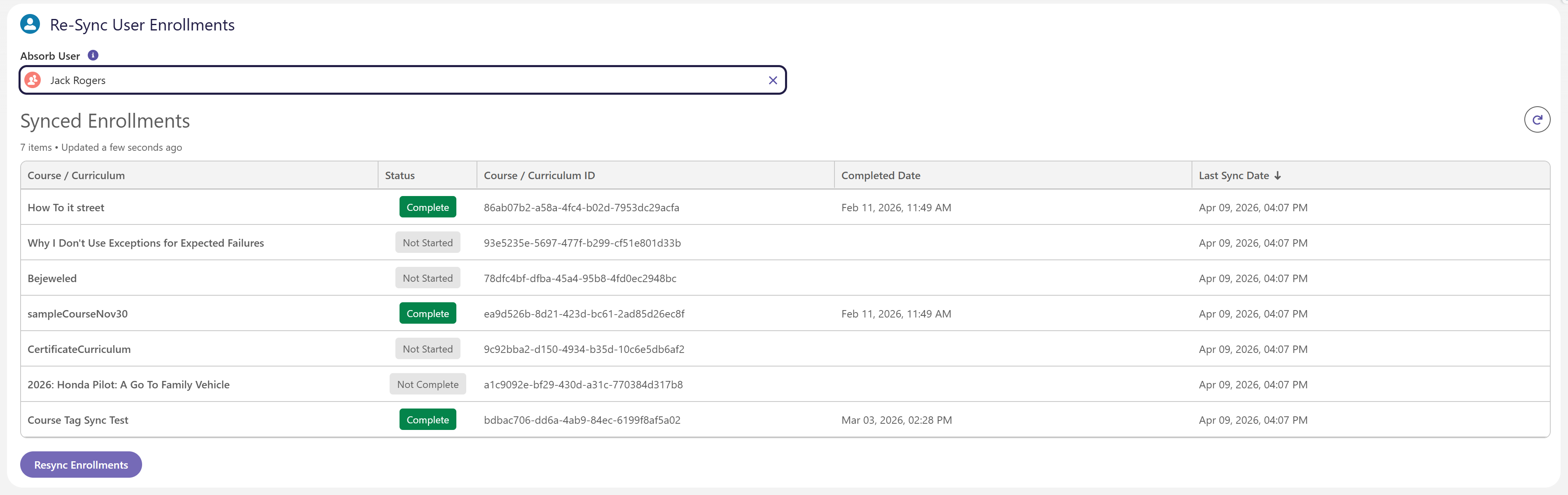Click Not Started badge for Why I Don't Use Exceptions
This screenshot has width=1568, height=495.
pyautogui.click(x=427, y=242)
